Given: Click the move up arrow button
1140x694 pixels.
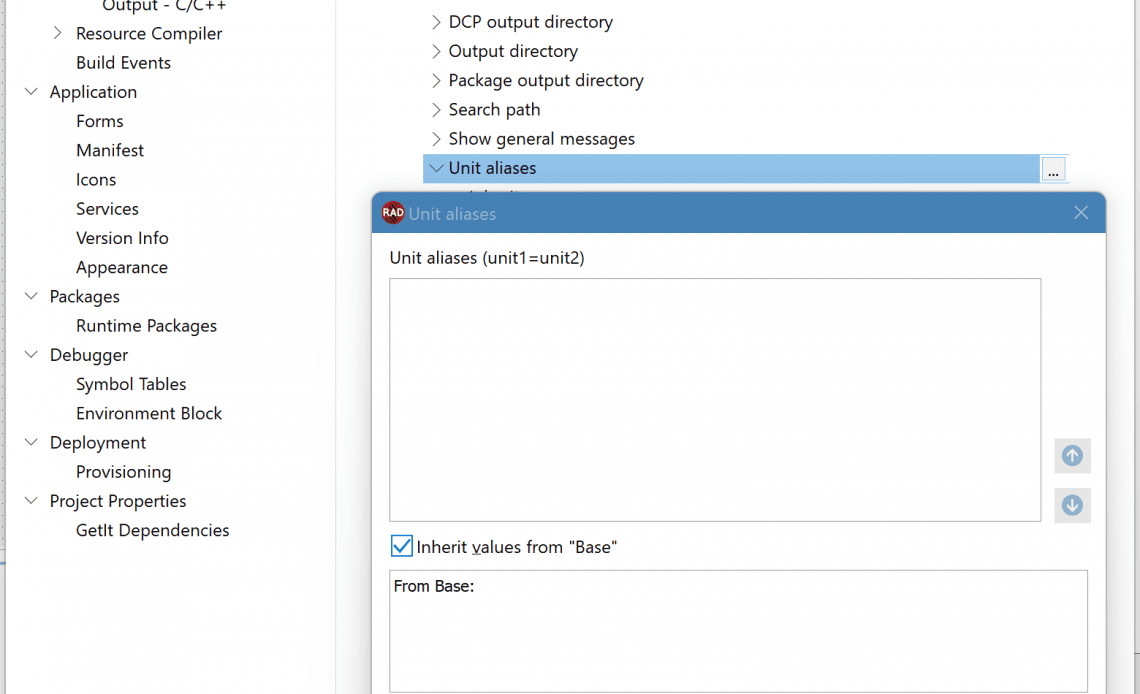Looking at the screenshot, I should point(1072,456).
